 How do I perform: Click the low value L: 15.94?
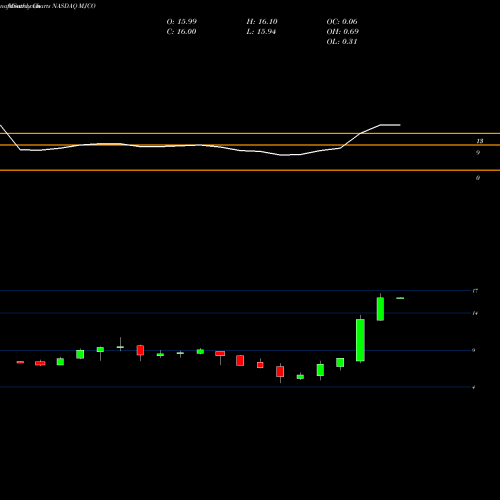[261, 32]
